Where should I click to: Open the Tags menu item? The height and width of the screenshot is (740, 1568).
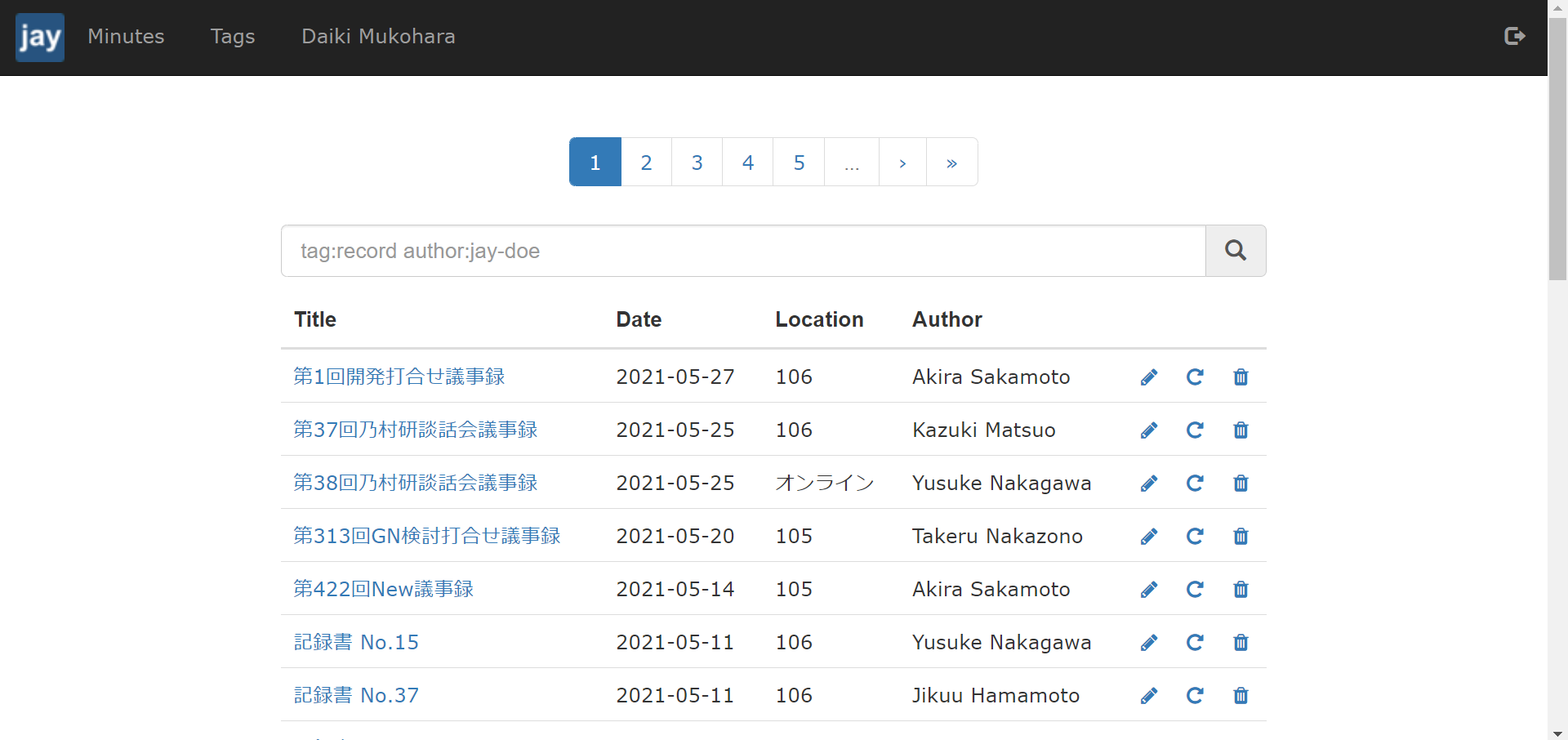232,37
